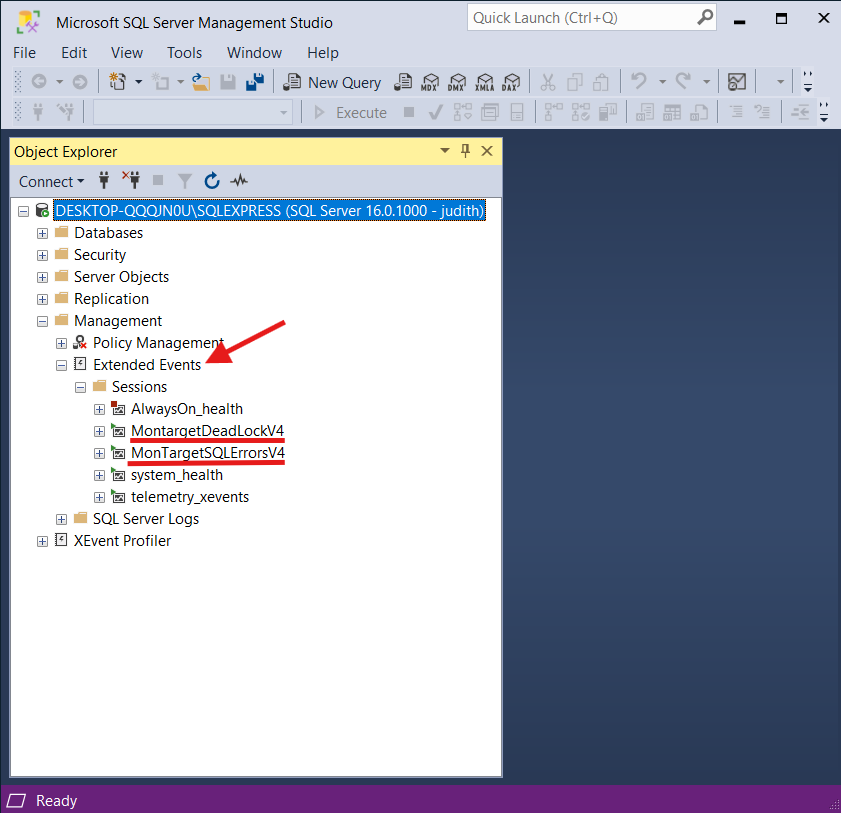Click the New Project icon
This screenshot has height=813, width=841.
(117, 82)
